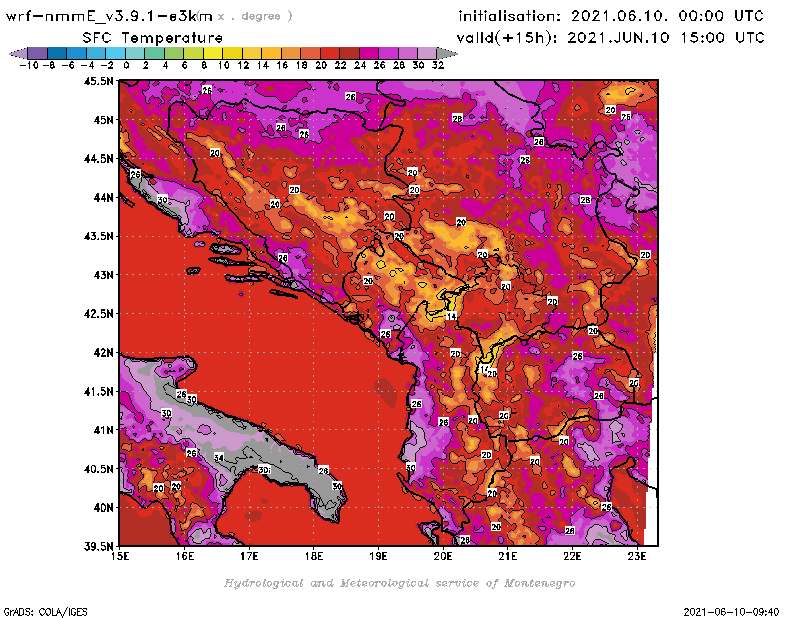Pick the dark blue -8 to -6 legend swatch
This screenshot has width=800, height=618.
tap(57, 53)
